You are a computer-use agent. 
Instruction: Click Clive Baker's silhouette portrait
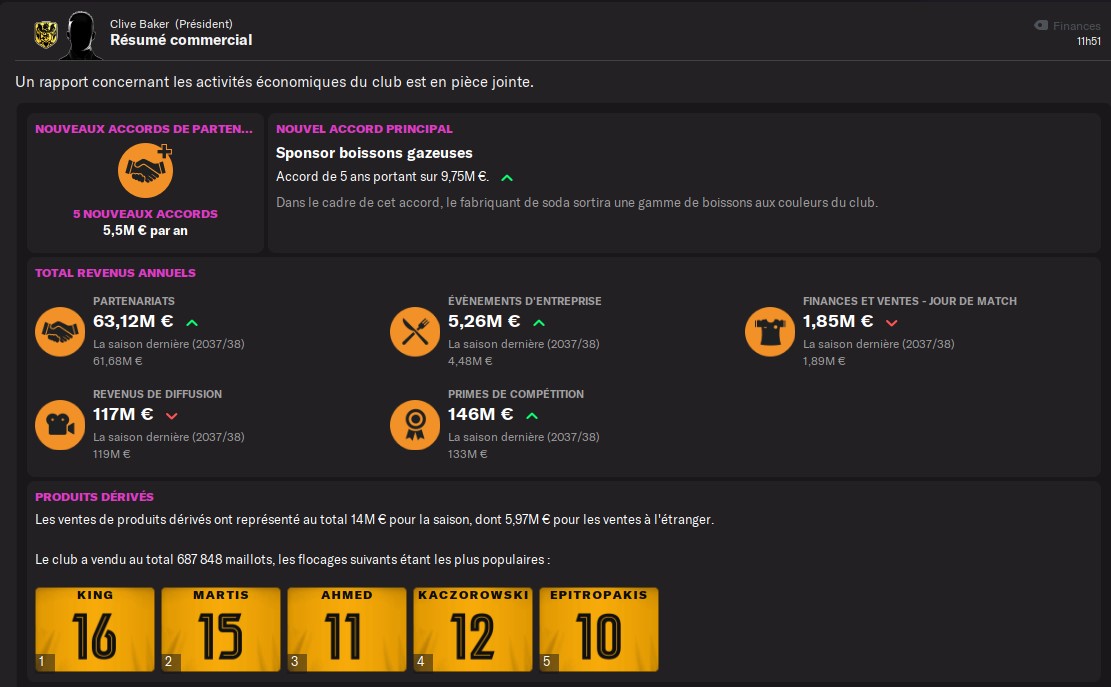tap(81, 35)
